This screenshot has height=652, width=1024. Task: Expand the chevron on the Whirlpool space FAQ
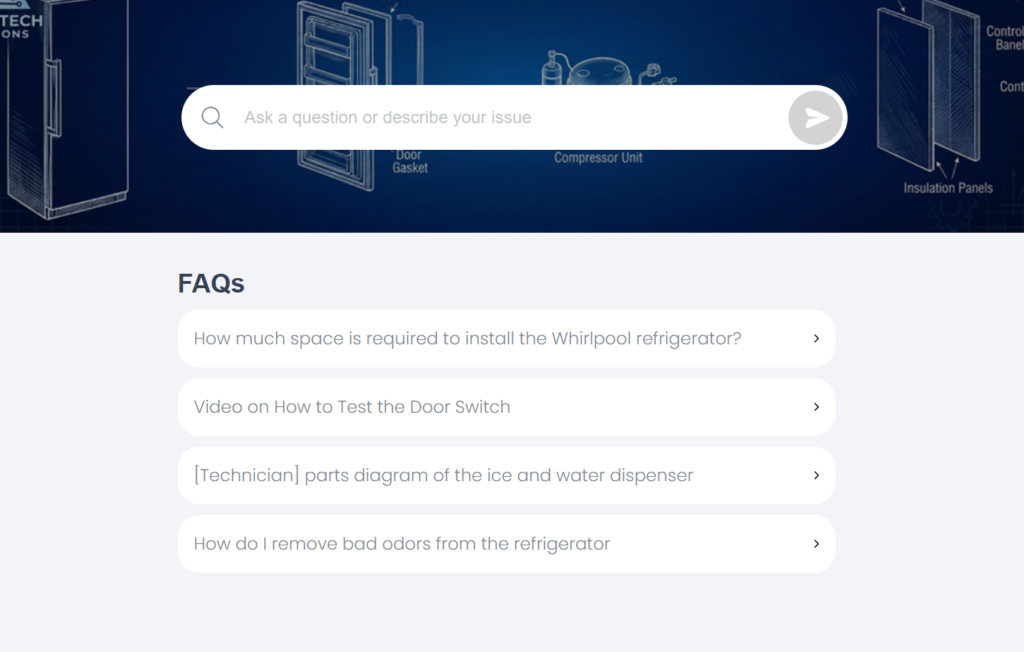click(x=816, y=339)
